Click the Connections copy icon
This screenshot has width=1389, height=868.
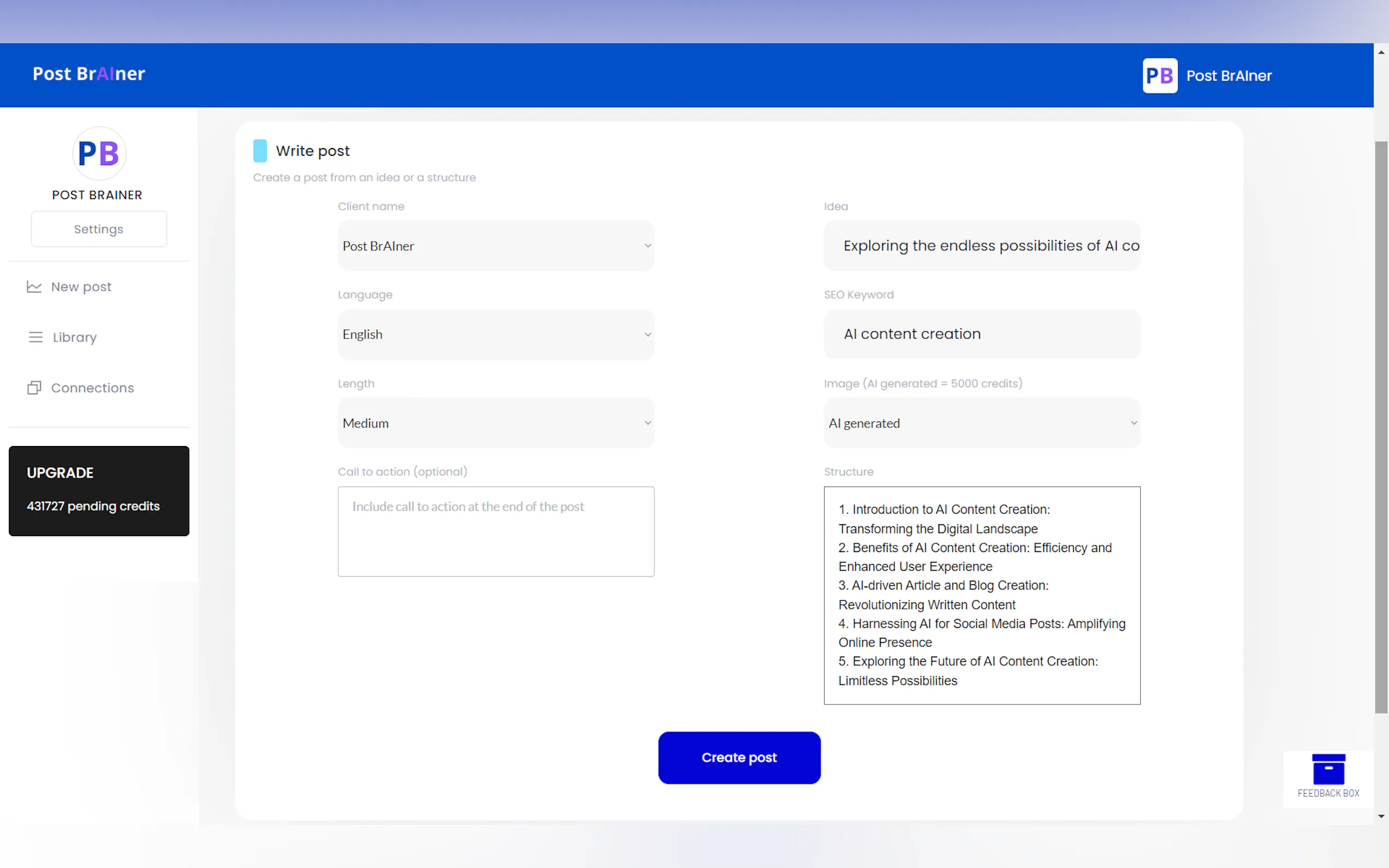34,388
